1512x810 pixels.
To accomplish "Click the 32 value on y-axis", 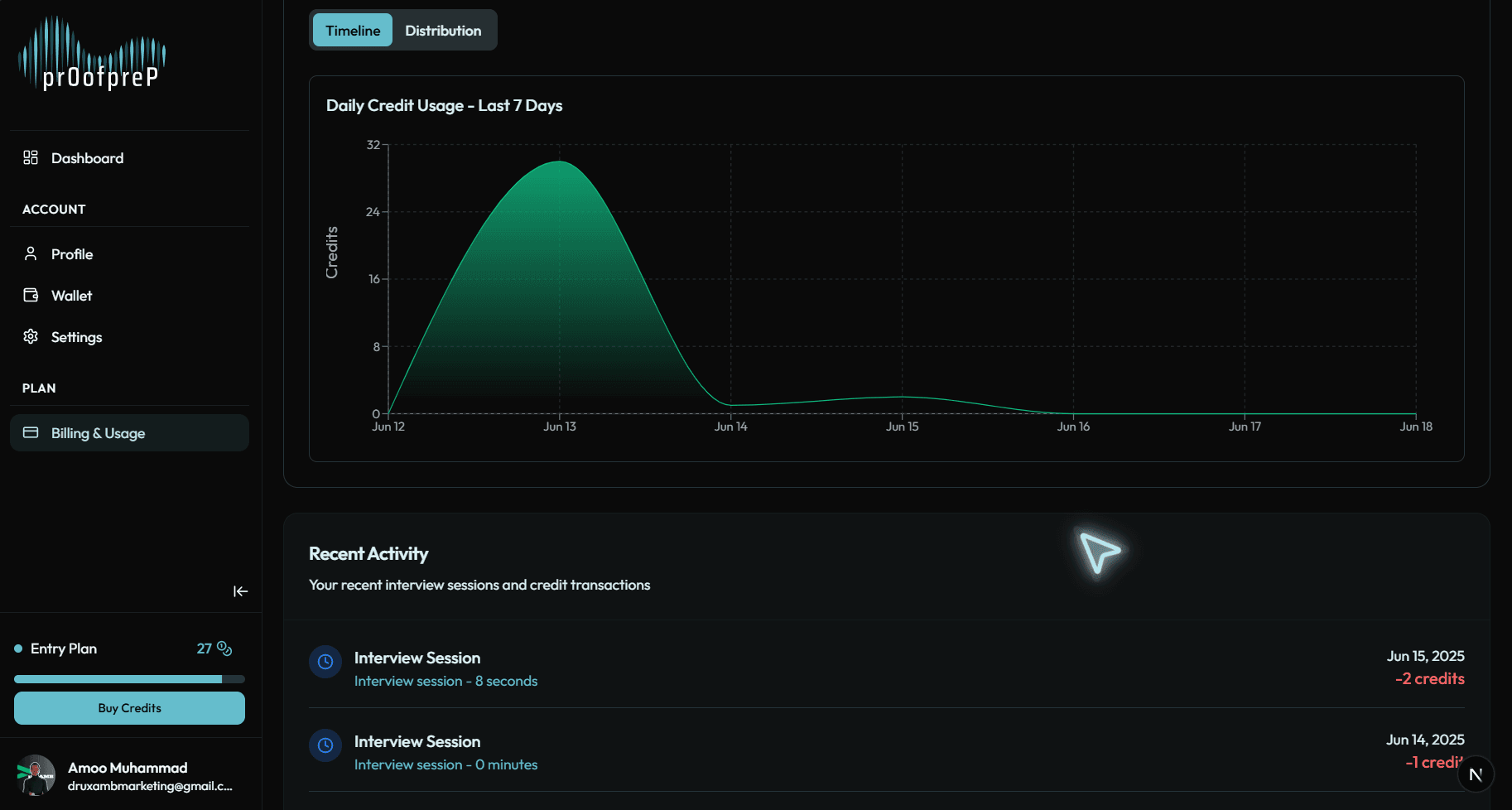I will (x=373, y=145).
